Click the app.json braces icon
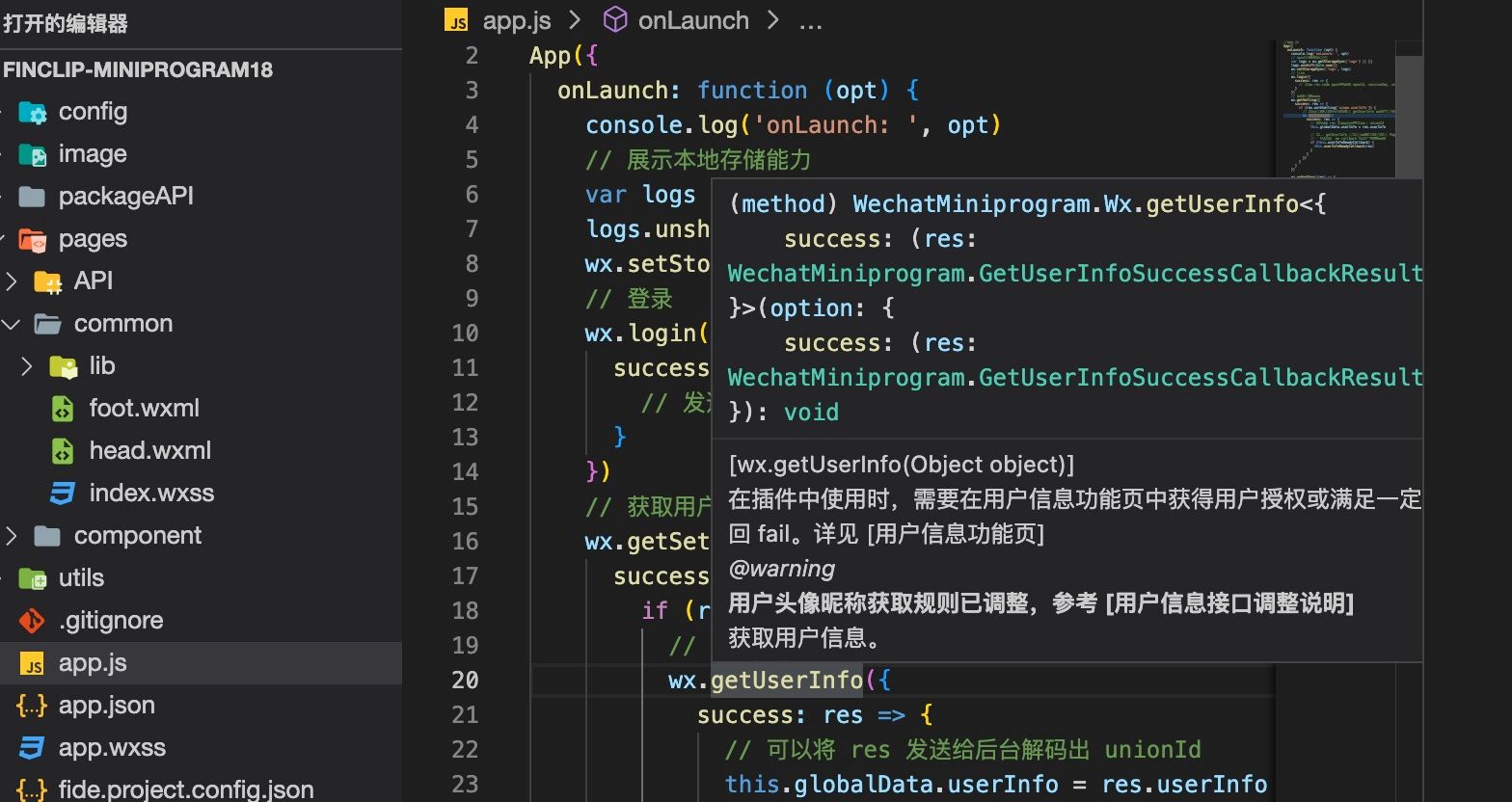 32,706
